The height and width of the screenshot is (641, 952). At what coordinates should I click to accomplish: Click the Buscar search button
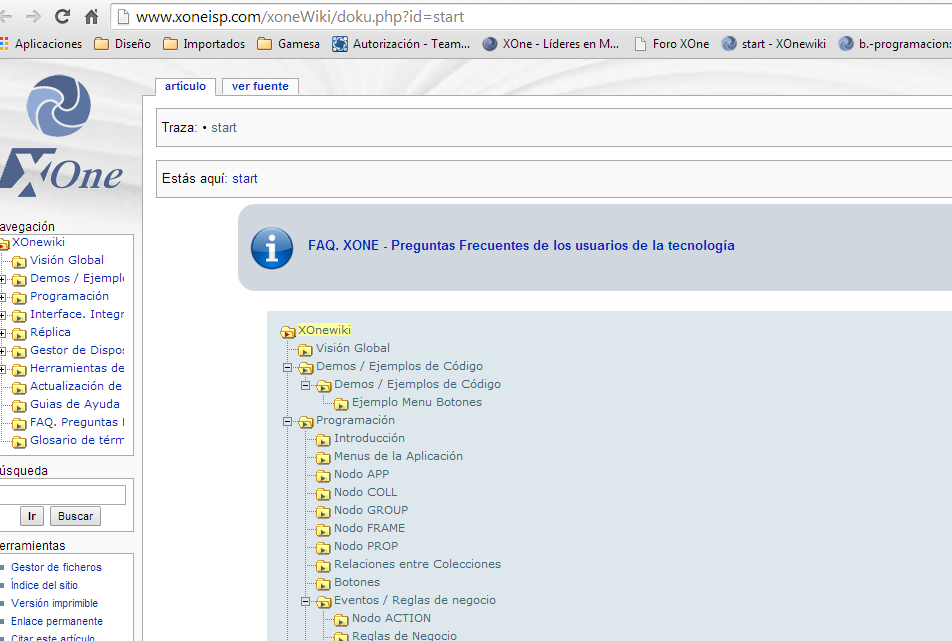pos(75,516)
